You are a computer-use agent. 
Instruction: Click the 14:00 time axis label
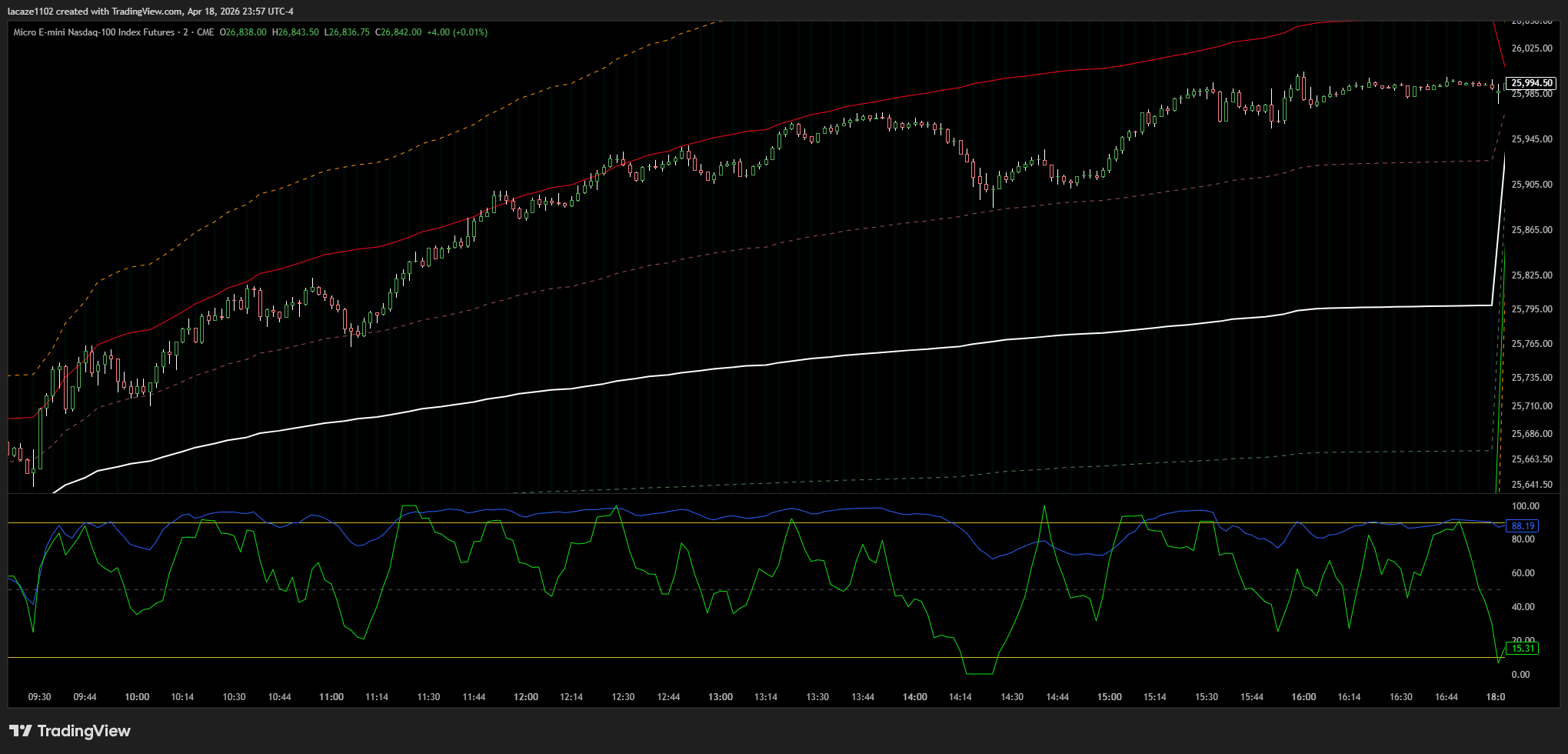tap(915, 697)
